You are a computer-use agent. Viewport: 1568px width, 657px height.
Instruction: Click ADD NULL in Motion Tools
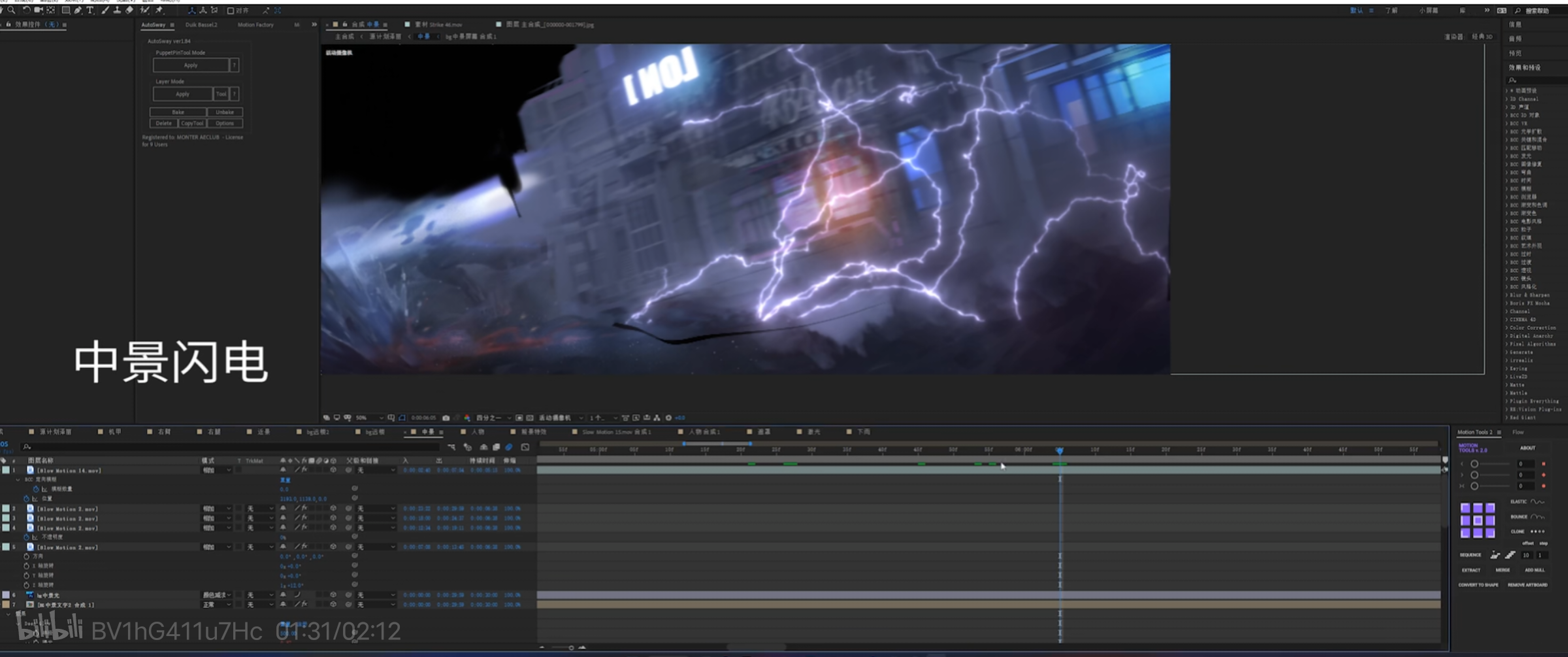pyautogui.click(x=1535, y=570)
